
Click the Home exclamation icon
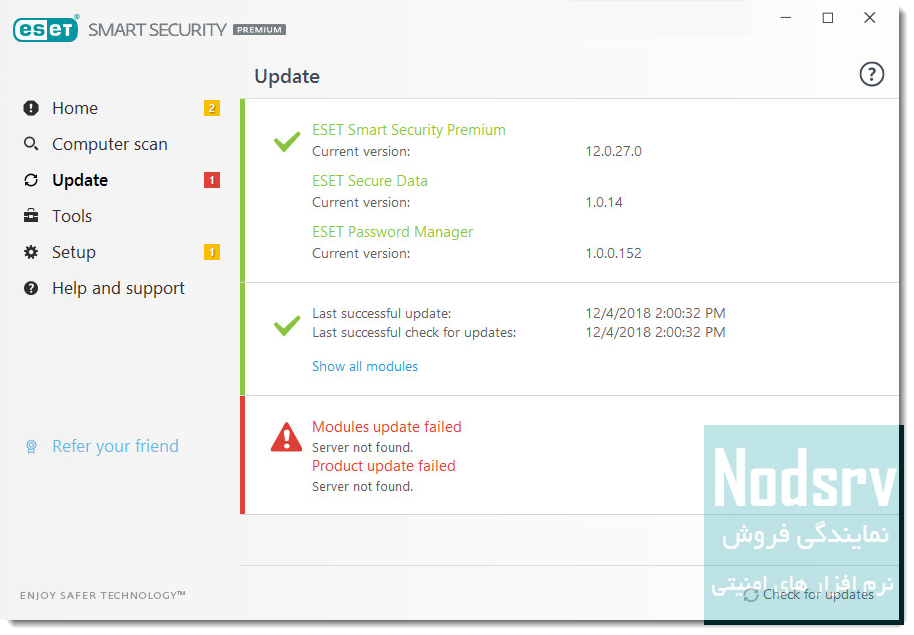pyautogui.click(x=30, y=108)
